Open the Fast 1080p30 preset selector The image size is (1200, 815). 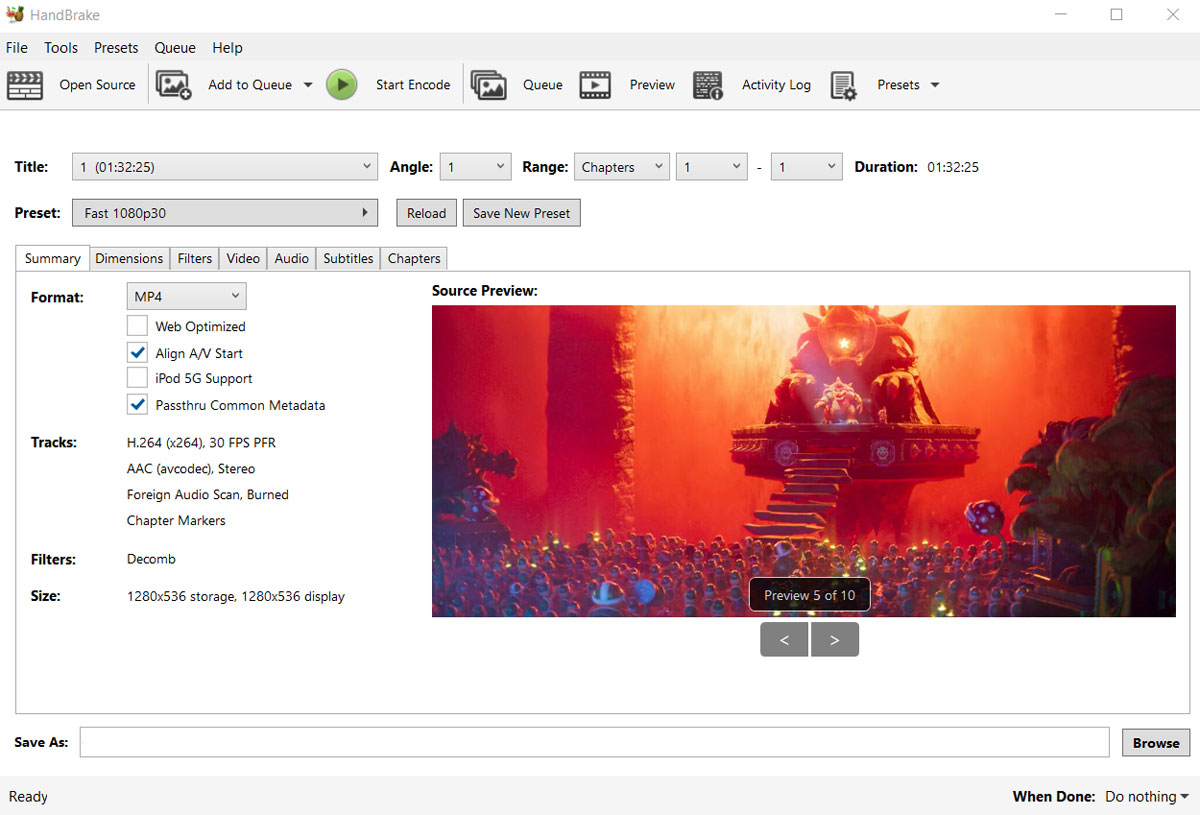pos(225,213)
